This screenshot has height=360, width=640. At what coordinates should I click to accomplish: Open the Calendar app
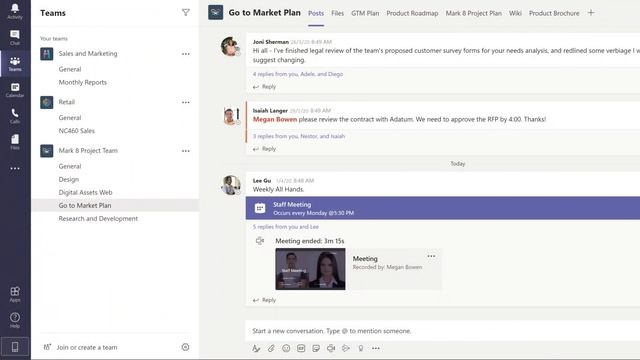click(15, 90)
